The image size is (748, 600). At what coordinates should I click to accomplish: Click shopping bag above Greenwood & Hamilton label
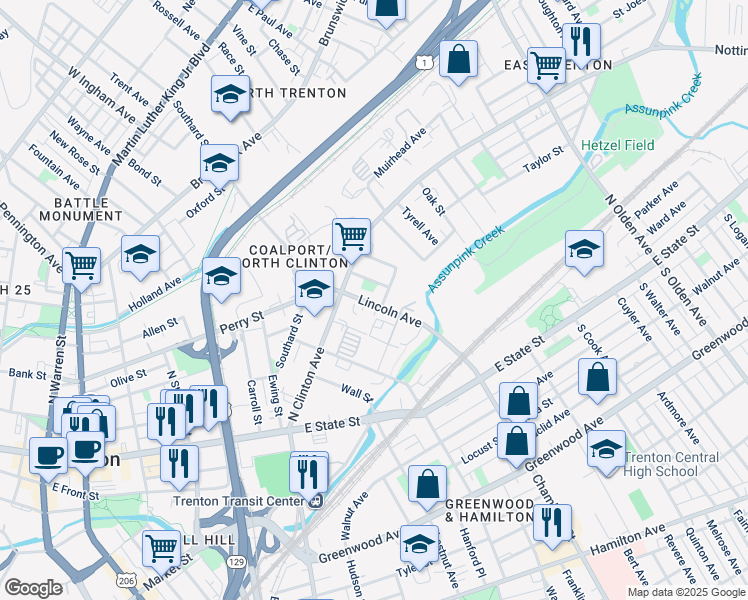[427, 484]
